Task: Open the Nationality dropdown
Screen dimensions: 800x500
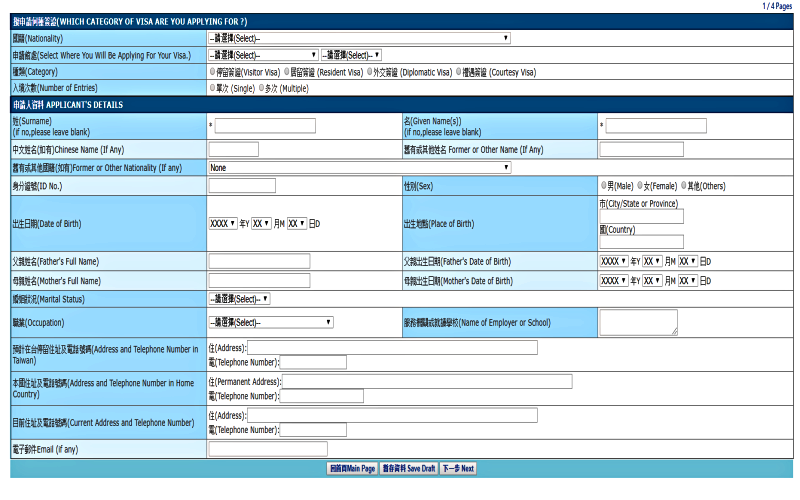Action: (x=359, y=38)
